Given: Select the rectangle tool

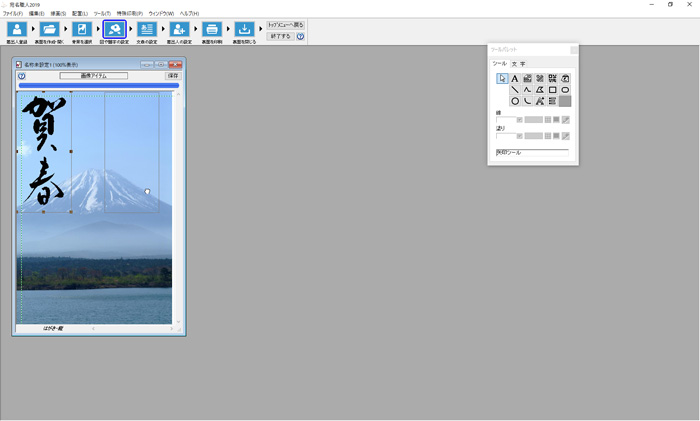Looking at the screenshot, I should pyautogui.click(x=552, y=90).
